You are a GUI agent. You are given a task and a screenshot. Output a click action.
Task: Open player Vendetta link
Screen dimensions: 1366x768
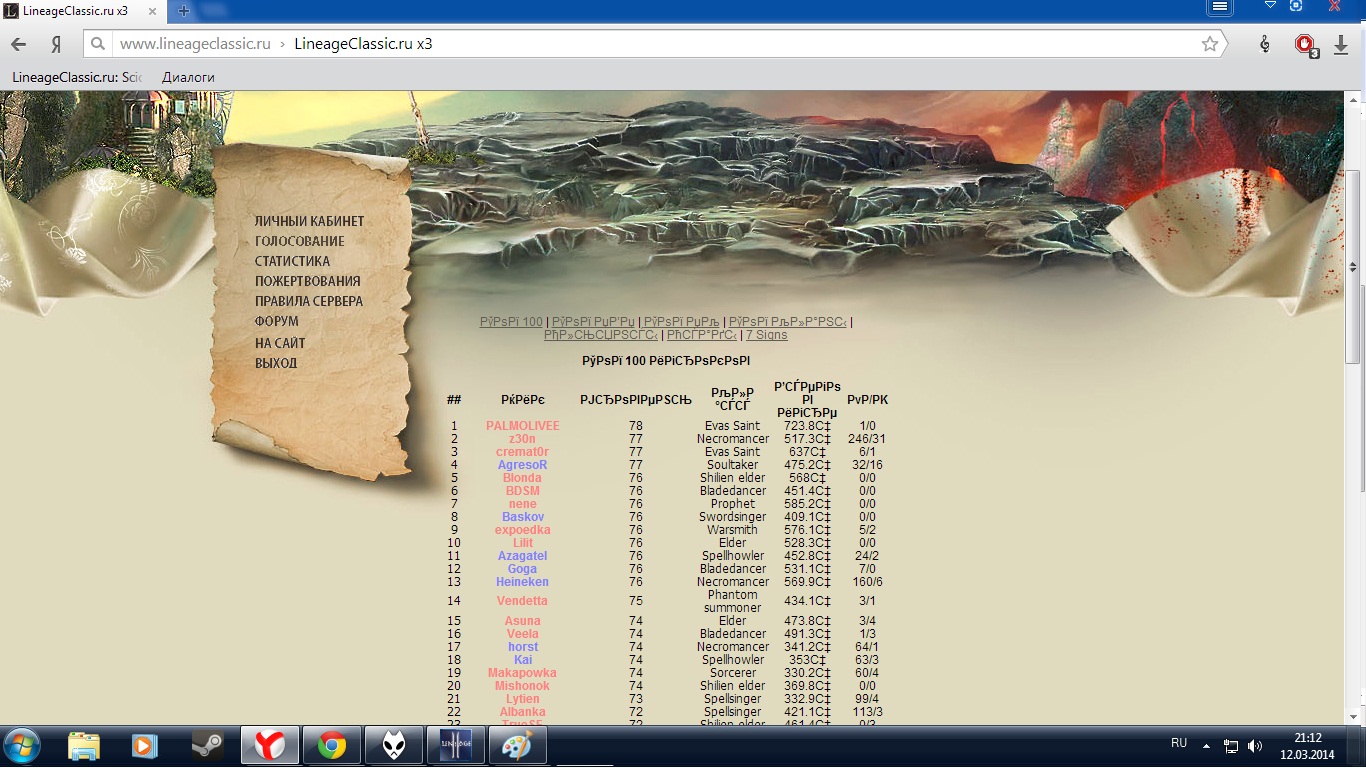coord(523,601)
